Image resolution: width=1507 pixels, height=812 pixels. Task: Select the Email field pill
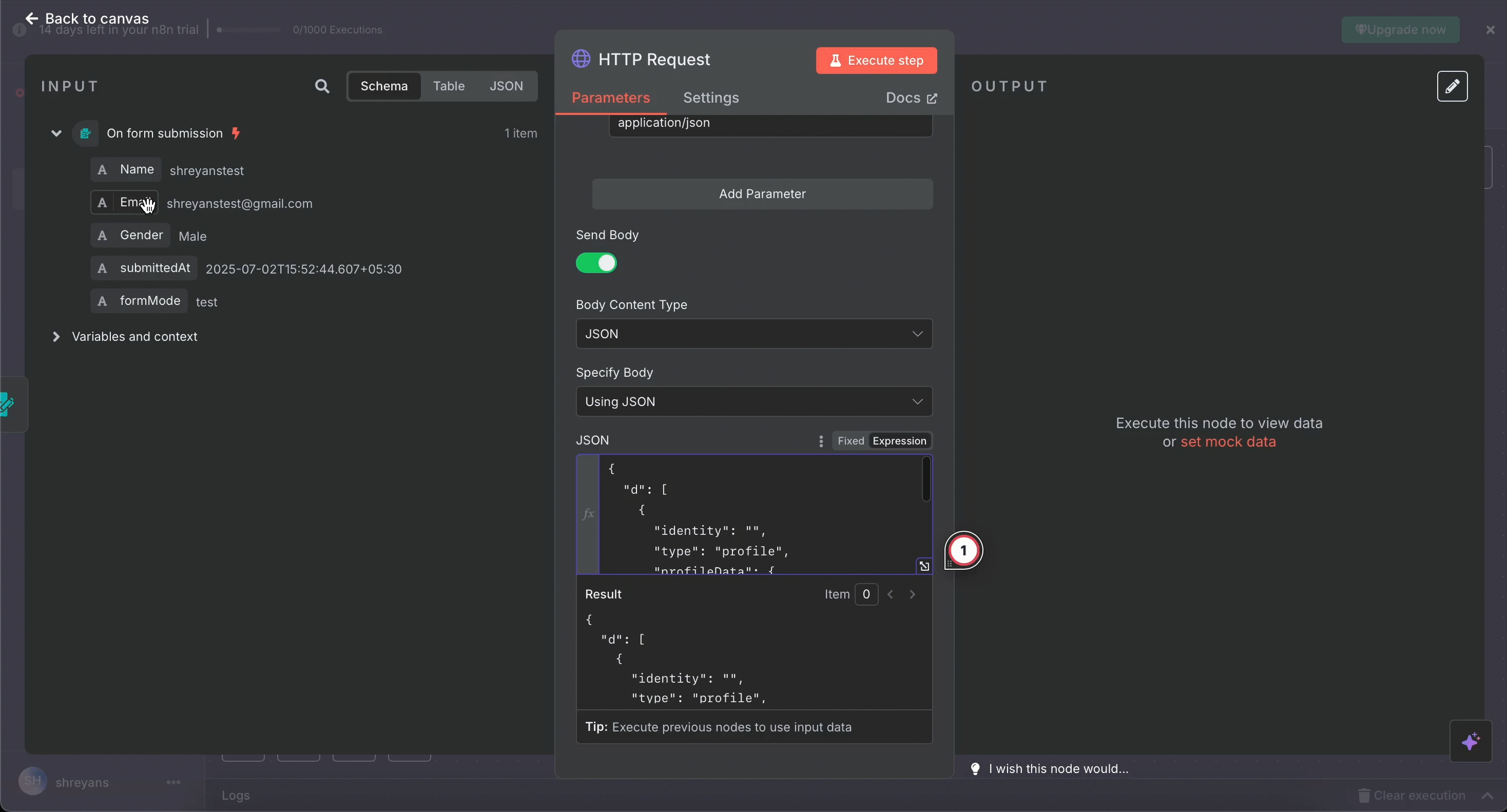[124, 202]
